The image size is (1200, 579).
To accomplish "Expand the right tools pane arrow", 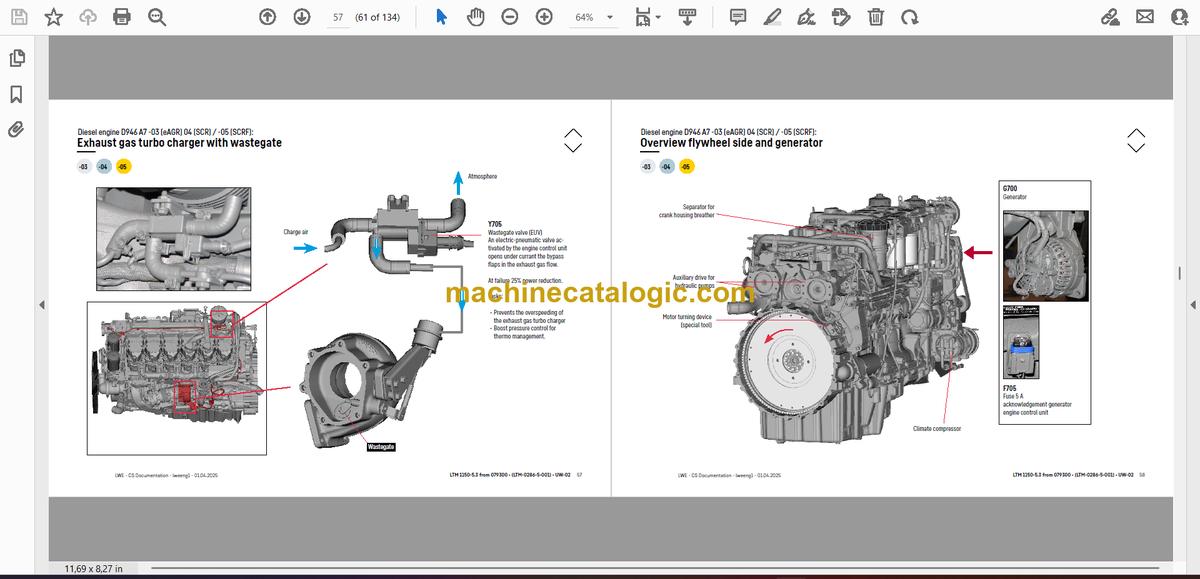I will (1192, 305).
